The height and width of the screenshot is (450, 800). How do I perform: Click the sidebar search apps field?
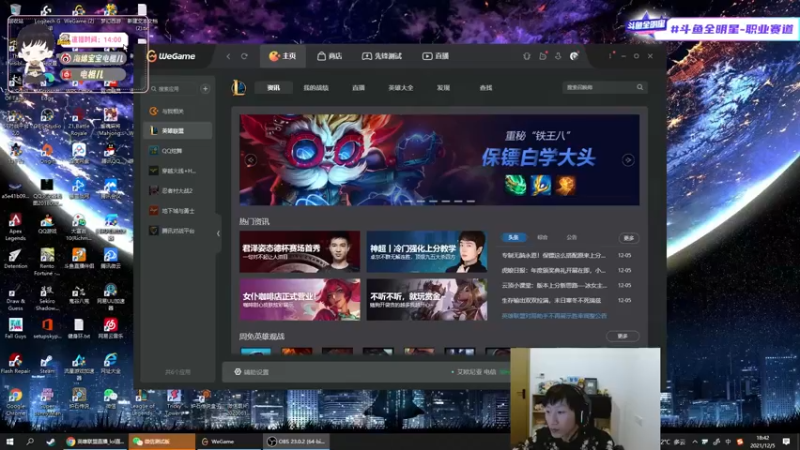pos(172,89)
